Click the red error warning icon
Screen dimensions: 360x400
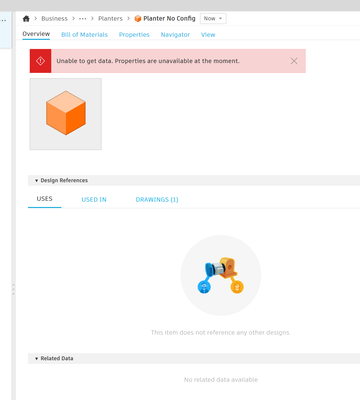[40, 61]
